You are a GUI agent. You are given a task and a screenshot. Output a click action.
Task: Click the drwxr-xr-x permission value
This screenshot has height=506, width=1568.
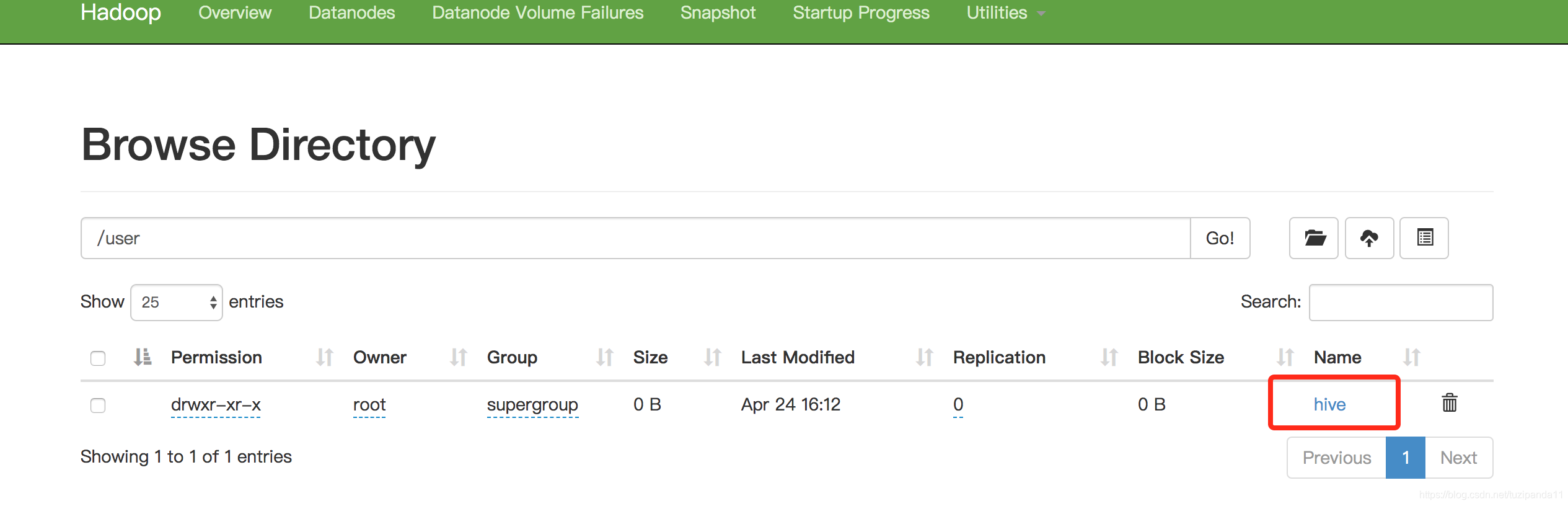[x=216, y=404]
